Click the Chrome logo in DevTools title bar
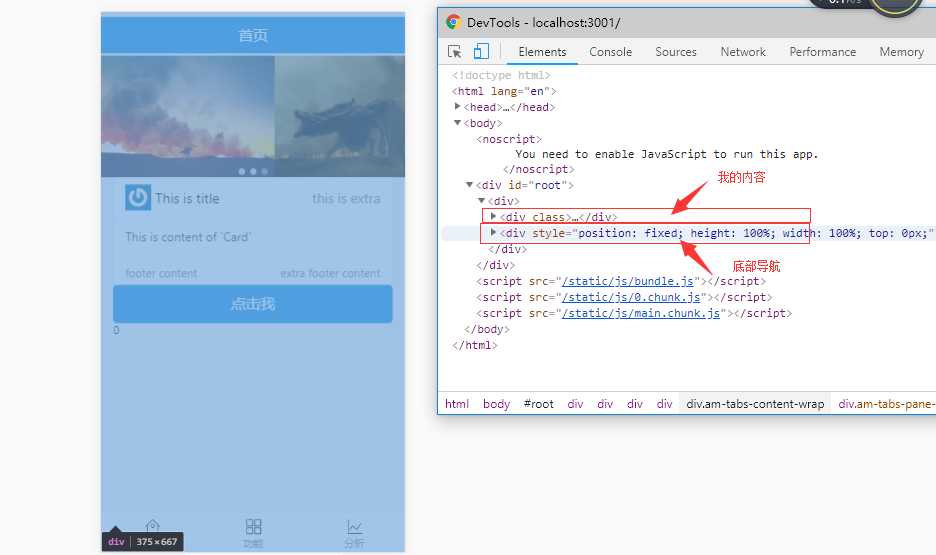 coord(453,22)
